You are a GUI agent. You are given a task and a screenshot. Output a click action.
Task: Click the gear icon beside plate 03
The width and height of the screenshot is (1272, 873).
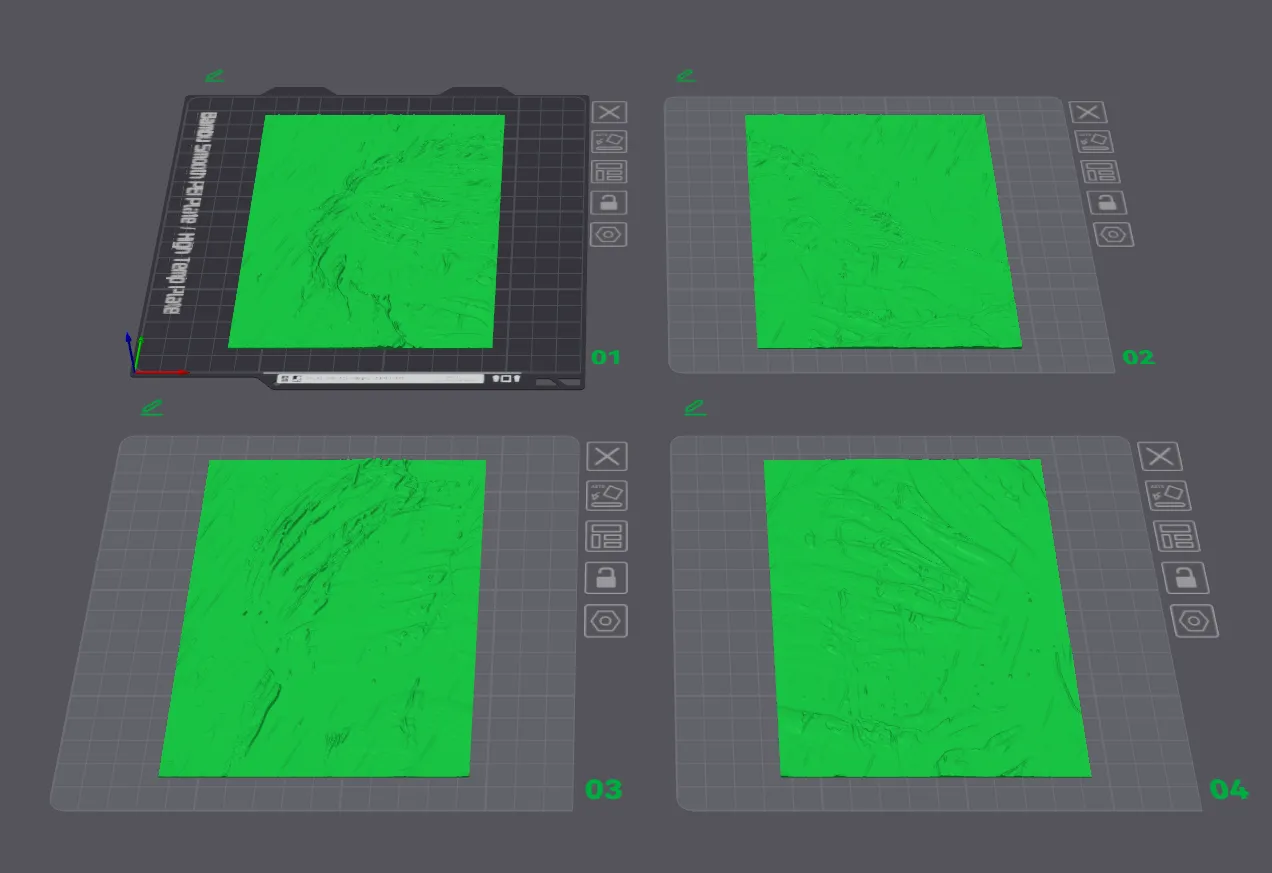(607, 620)
